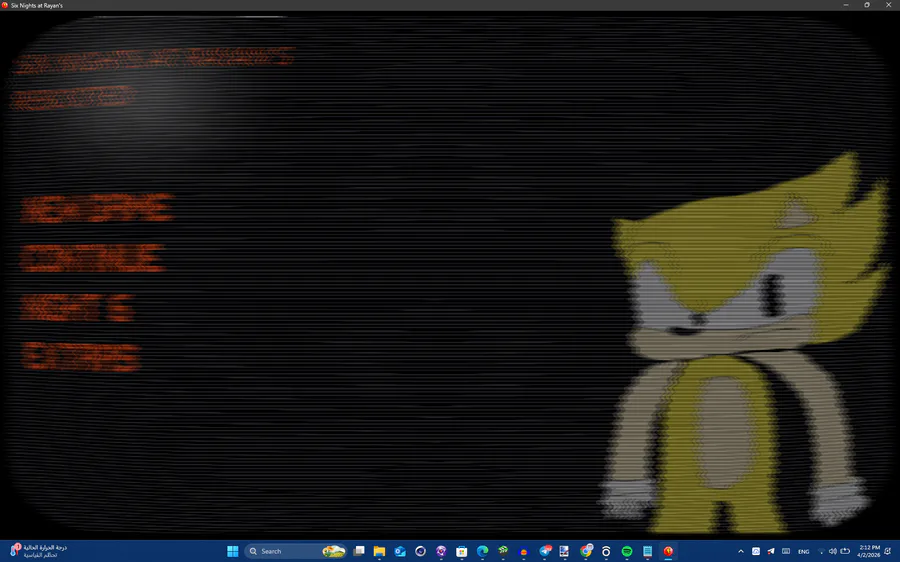
Task: Open the notification center bell icon
Action: click(888, 551)
